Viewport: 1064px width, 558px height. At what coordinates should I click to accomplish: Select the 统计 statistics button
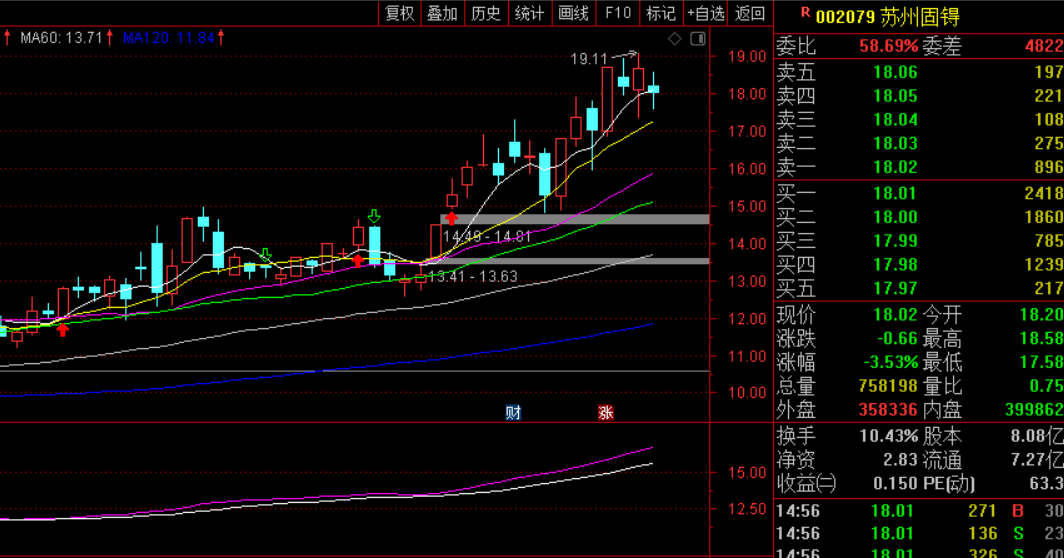pos(529,13)
